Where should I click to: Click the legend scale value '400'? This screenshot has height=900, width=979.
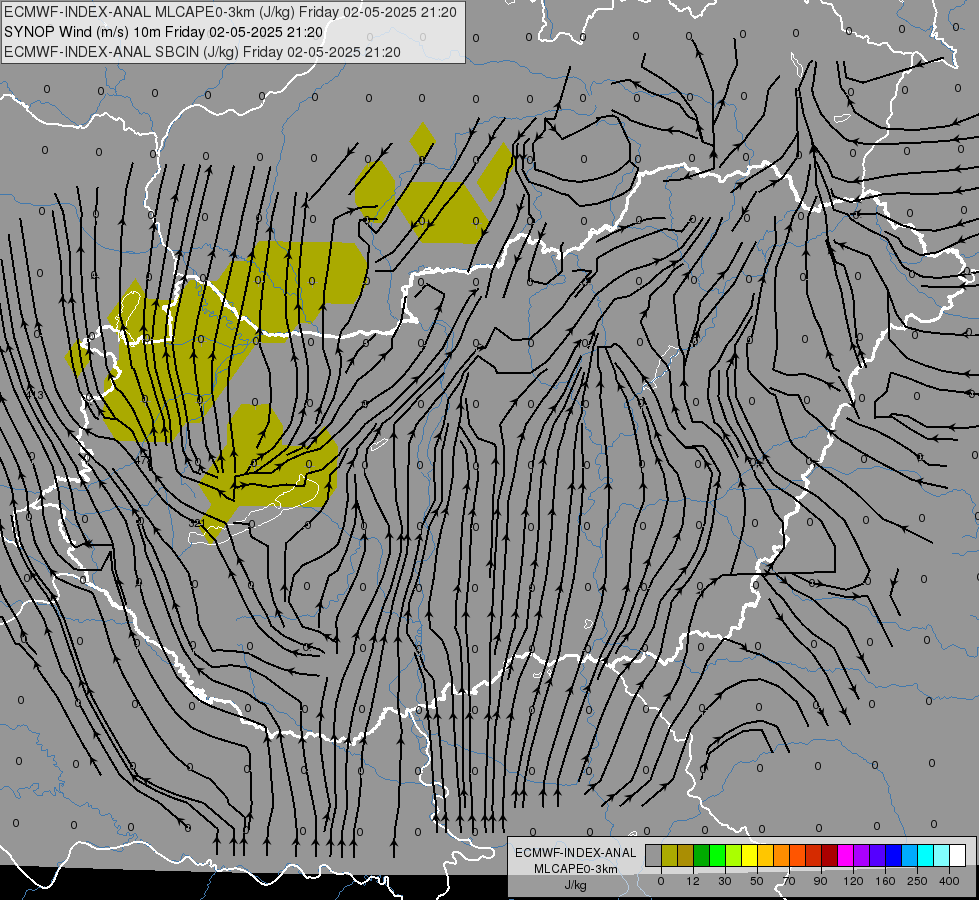(x=949, y=881)
